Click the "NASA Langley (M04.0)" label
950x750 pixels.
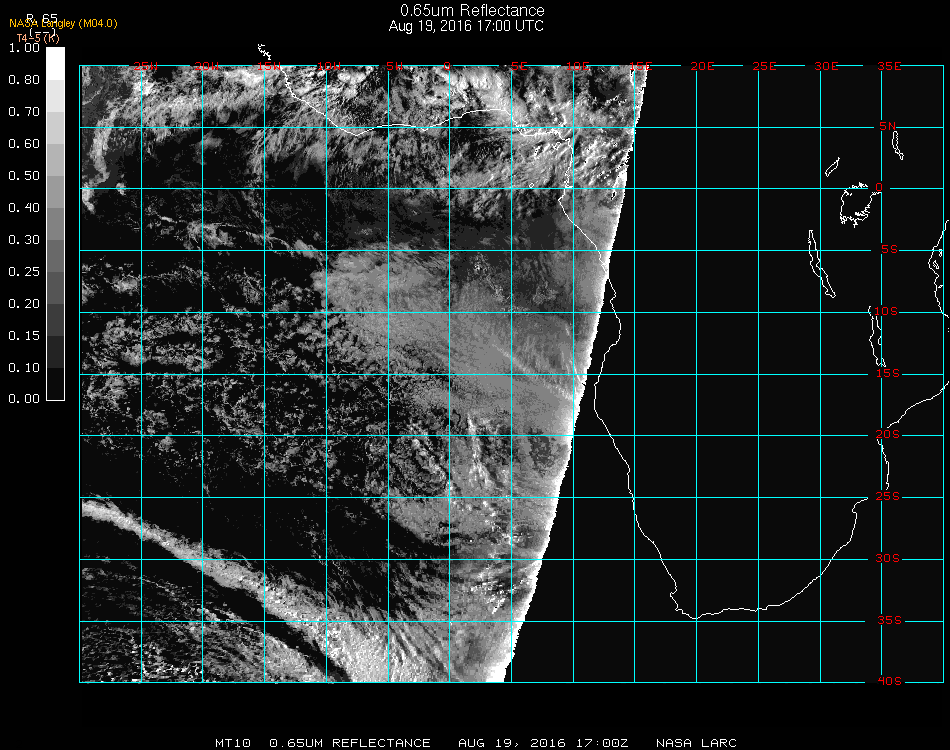63,24
